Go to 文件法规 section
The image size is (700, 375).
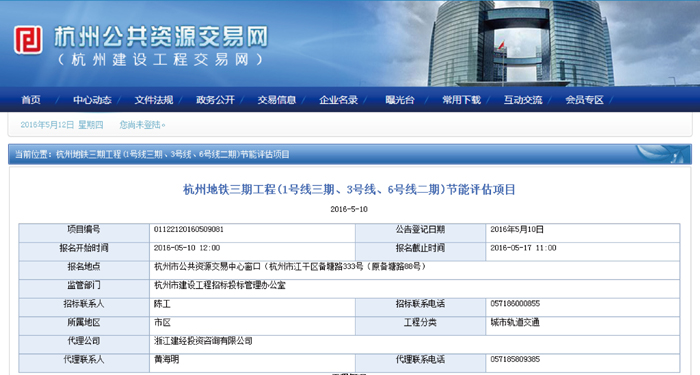[x=154, y=100]
